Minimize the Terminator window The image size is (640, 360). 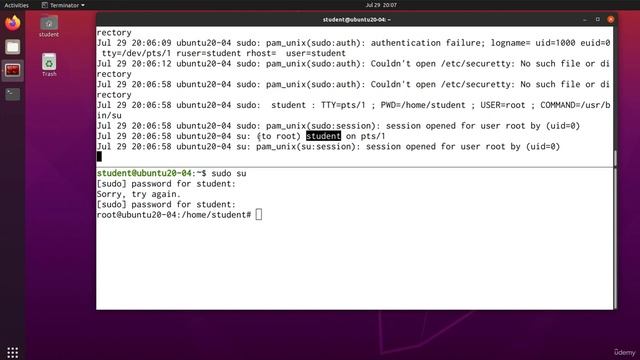[585, 20]
